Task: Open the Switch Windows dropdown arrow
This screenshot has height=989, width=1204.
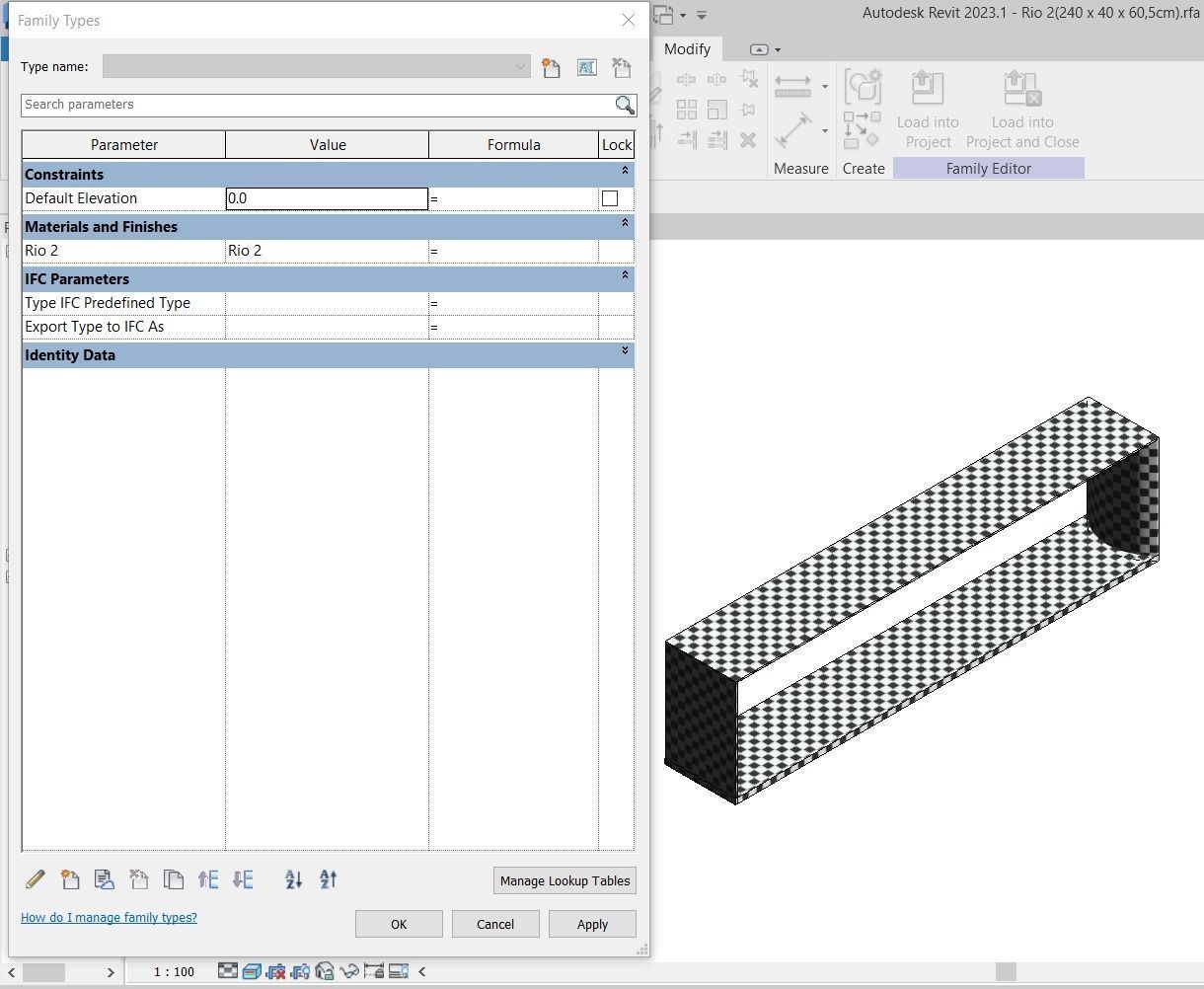Action: (682, 15)
